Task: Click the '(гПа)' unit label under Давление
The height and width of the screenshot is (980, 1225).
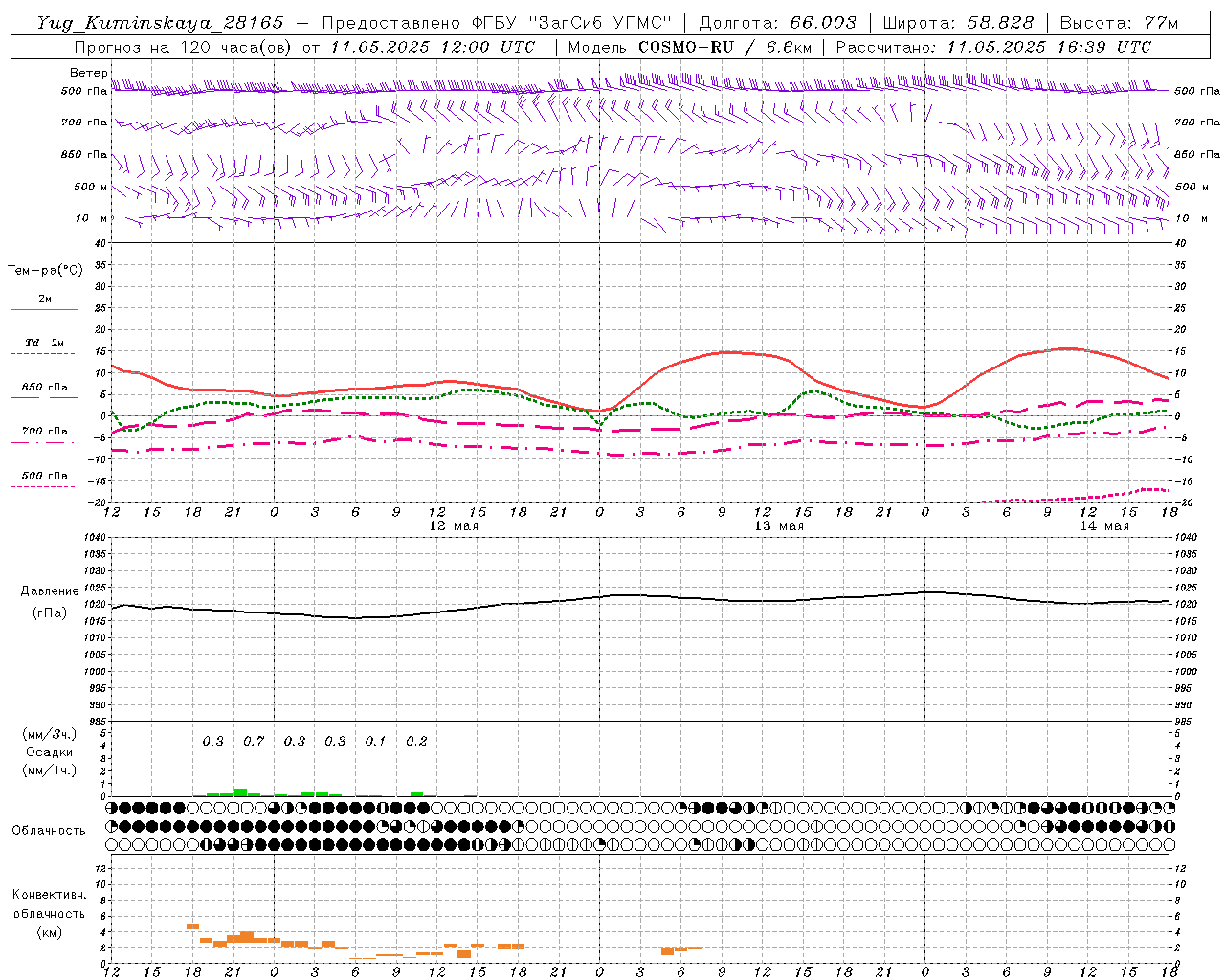Action: pyautogui.click(x=50, y=613)
